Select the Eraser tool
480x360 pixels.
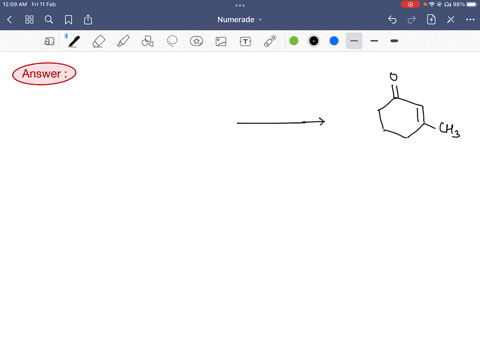pyautogui.click(x=99, y=41)
